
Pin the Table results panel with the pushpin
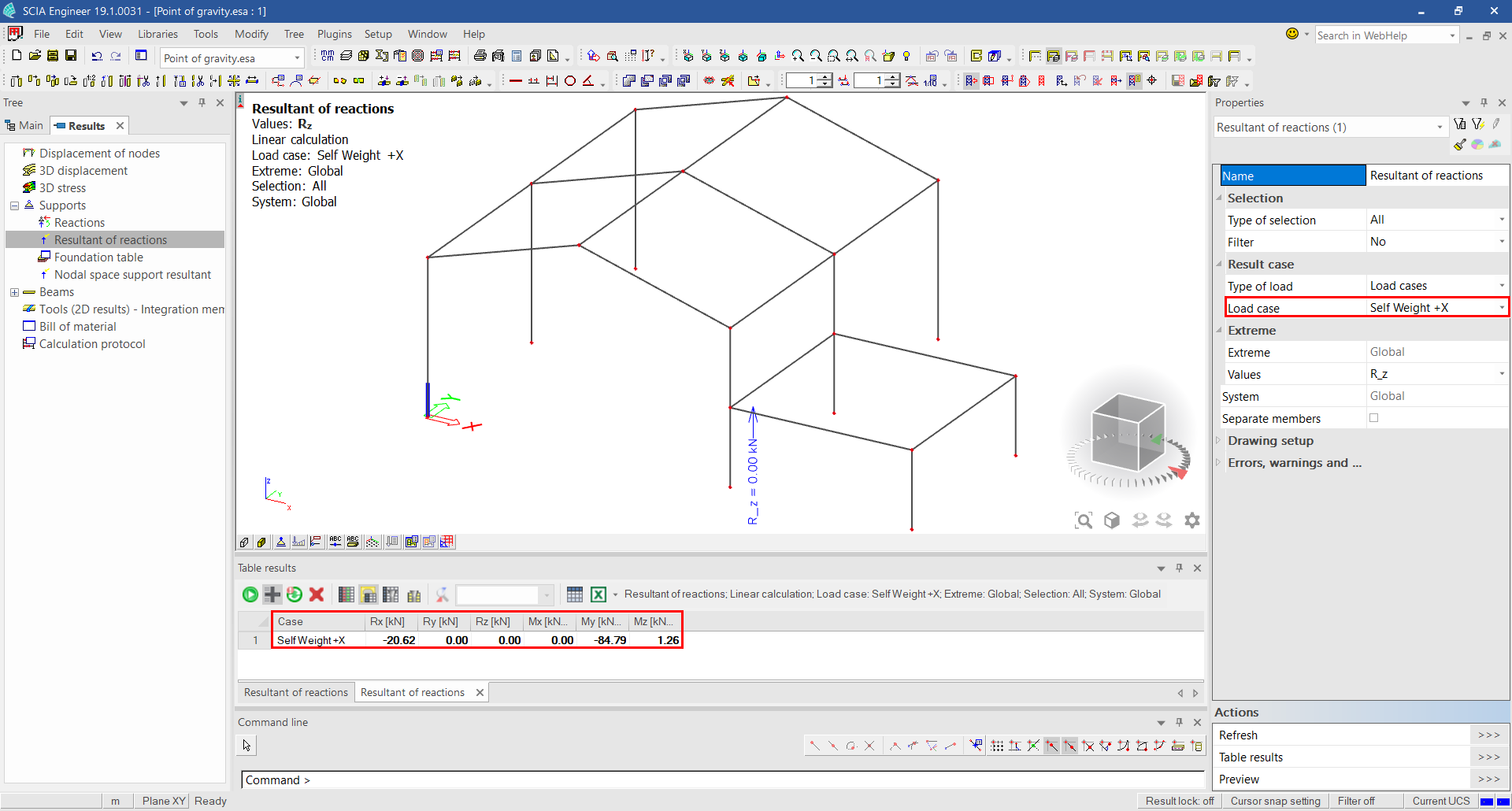click(x=1179, y=568)
